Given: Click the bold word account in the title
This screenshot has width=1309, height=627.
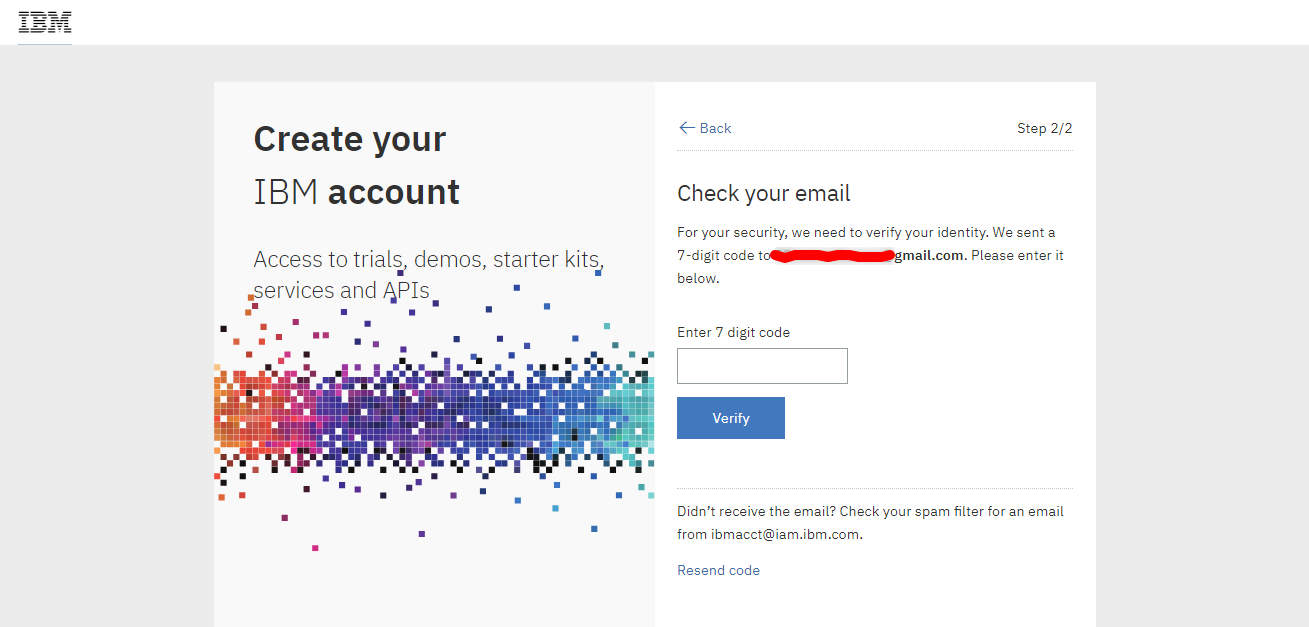Looking at the screenshot, I should coord(394,192).
